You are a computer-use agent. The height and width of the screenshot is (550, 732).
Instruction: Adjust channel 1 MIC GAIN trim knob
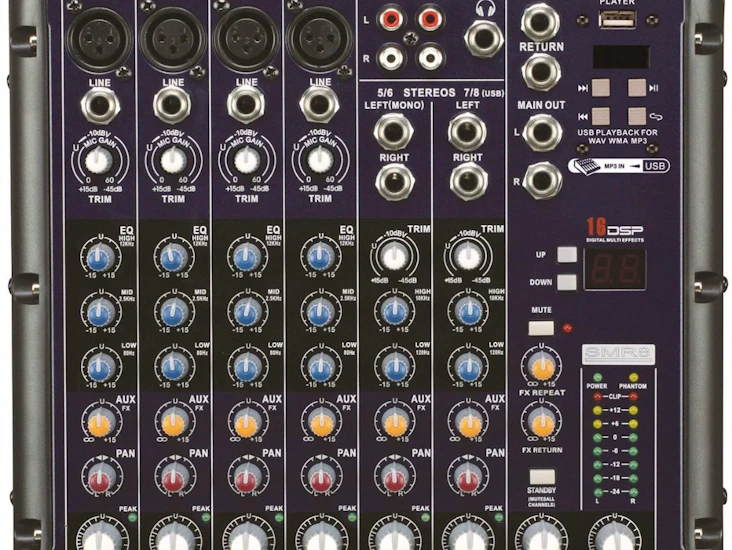point(99,161)
